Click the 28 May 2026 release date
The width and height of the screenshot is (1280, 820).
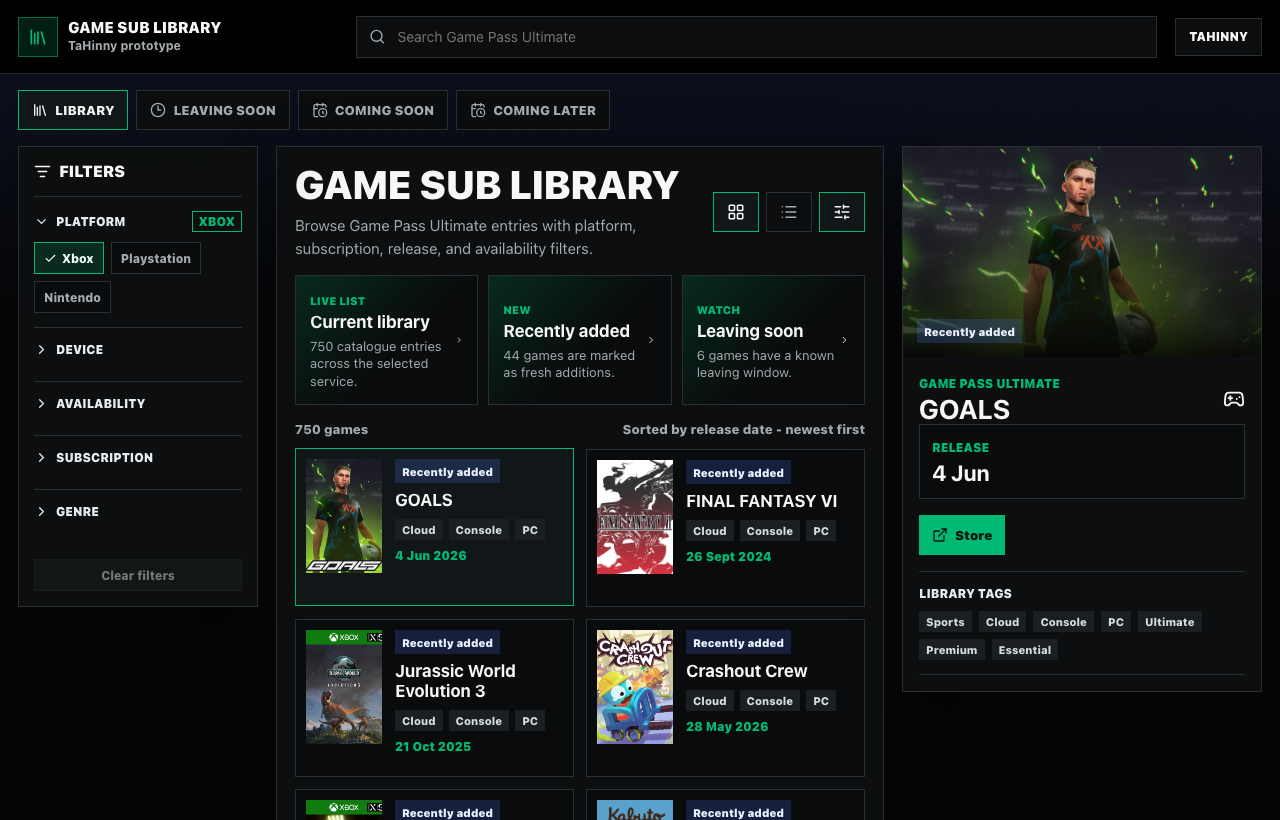pyautogui.click(x=727, y=727)
